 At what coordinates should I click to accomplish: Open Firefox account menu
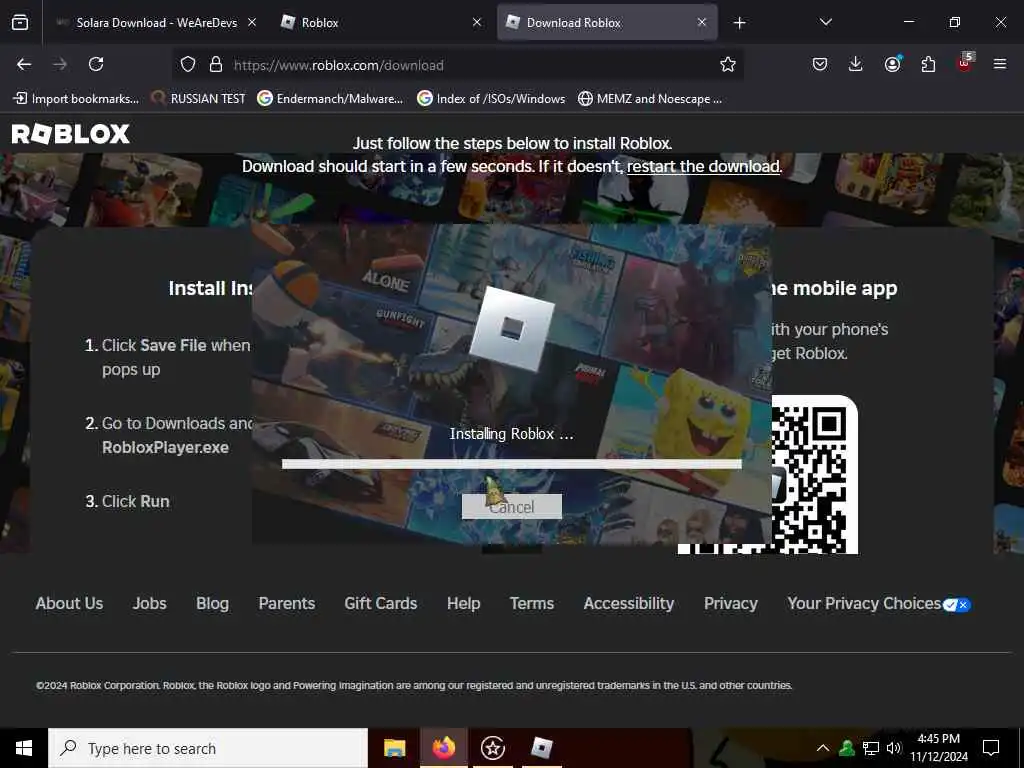[892, 64]
